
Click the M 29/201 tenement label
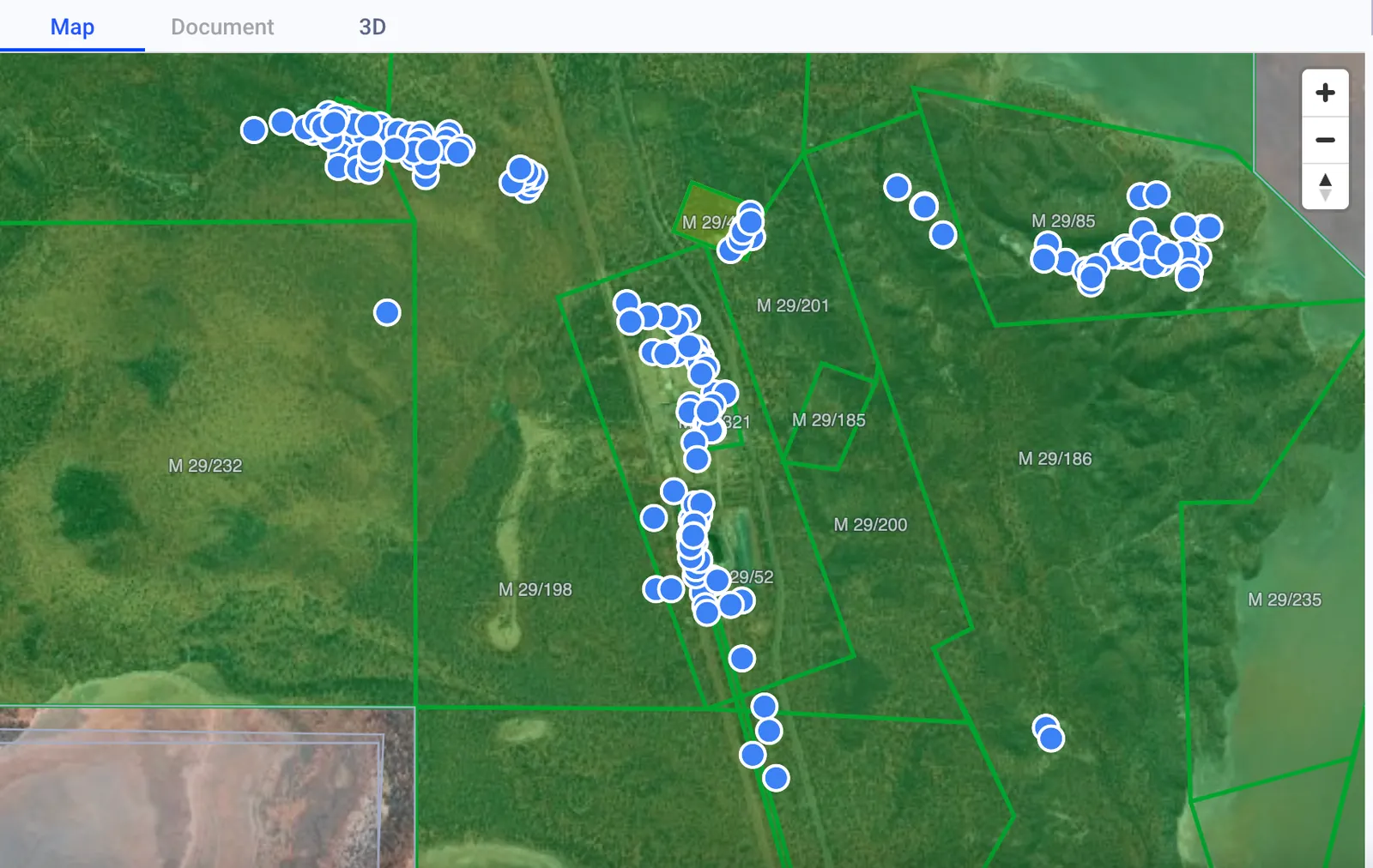pyautogui.click(x=793, y=305)
